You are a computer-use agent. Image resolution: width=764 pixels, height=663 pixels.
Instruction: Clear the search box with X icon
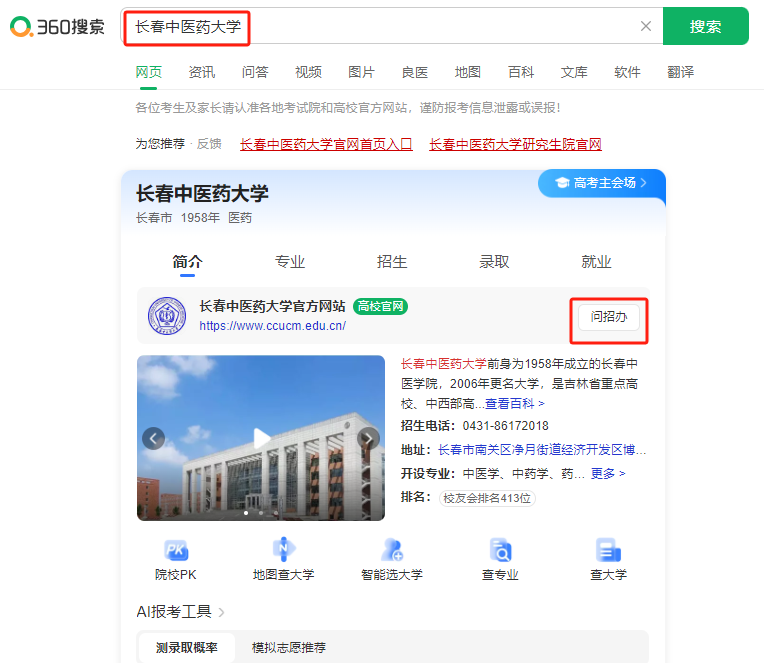(x=645, y=26)
